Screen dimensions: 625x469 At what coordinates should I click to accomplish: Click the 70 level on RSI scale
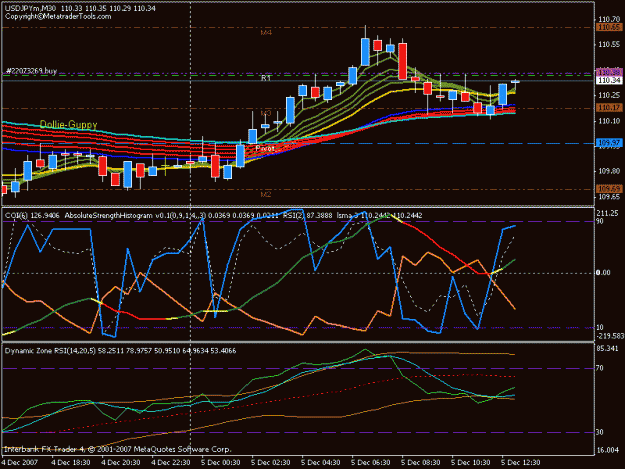[600, 368]
